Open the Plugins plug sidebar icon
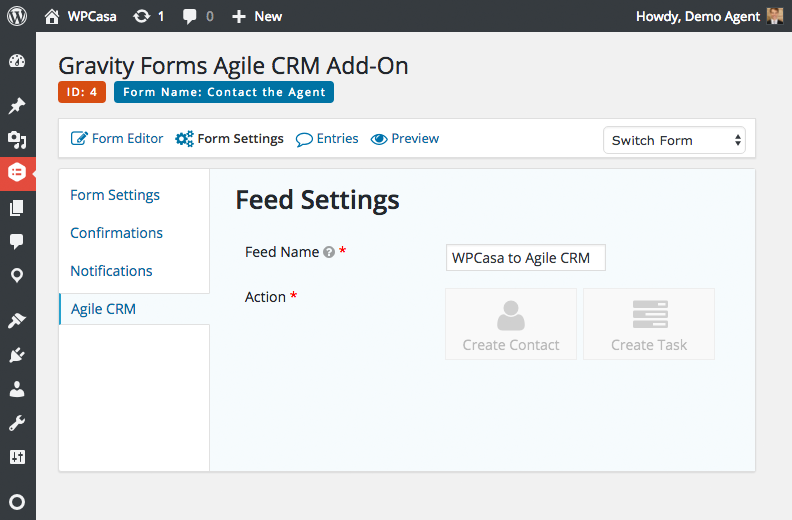Image resolution: width=792 pixels, height=520 pixels. click(17, 355)
